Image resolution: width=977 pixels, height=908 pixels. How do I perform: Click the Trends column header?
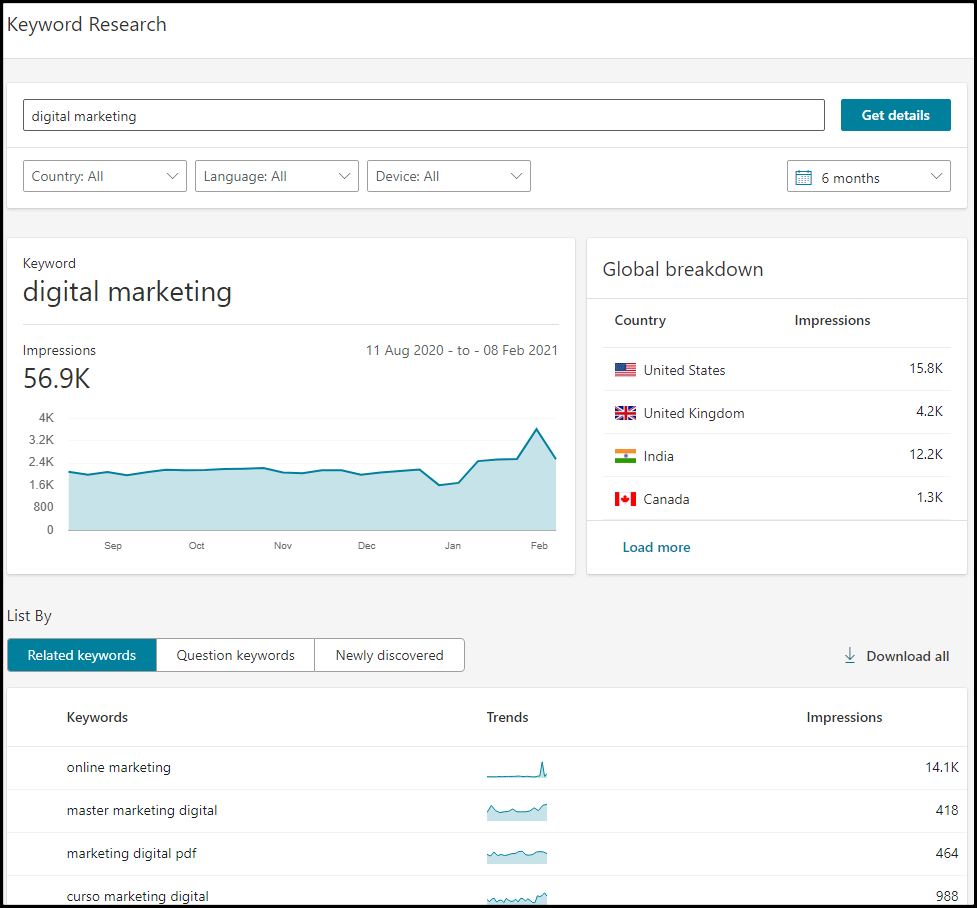507,717
